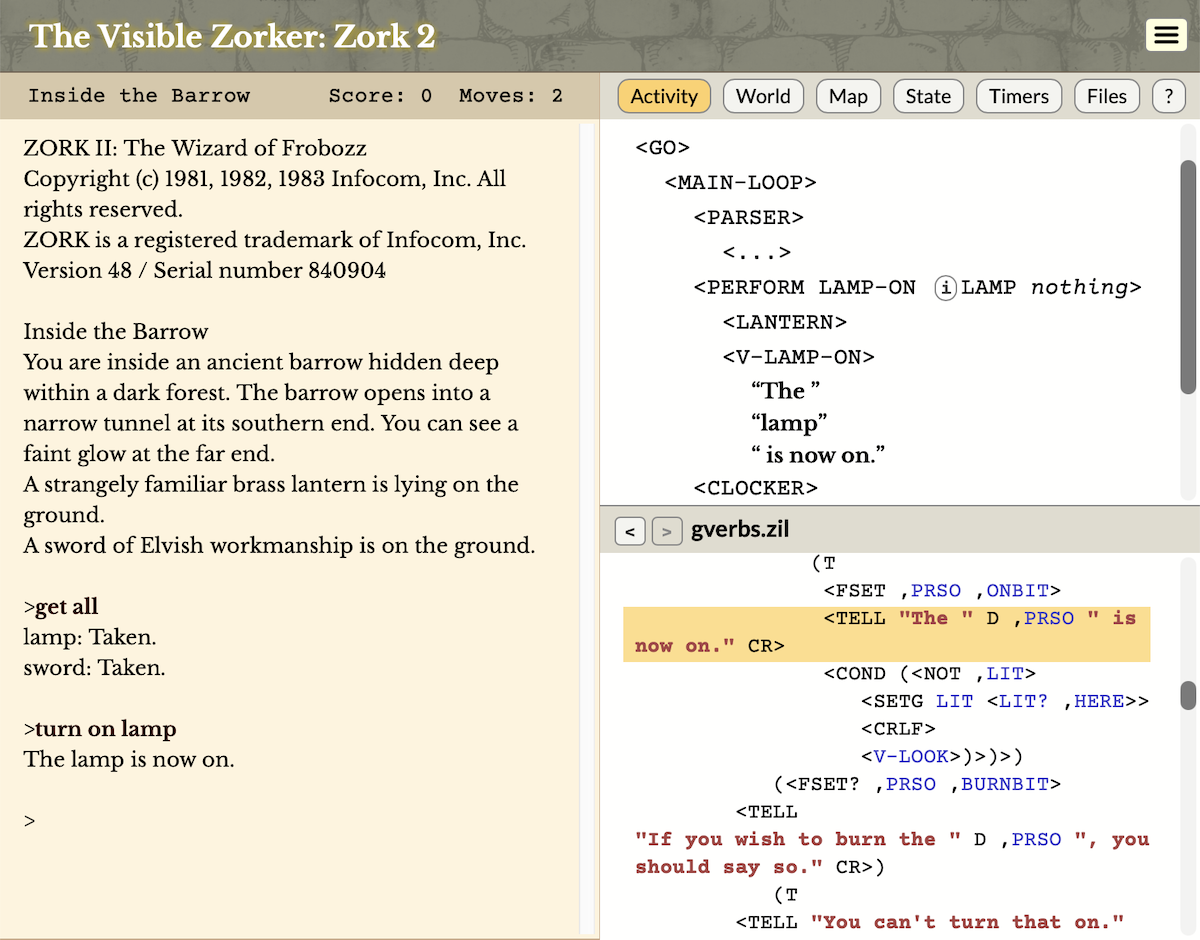
Task: Click the "turn on lamp" command line
Action: [x=99, y=729]
